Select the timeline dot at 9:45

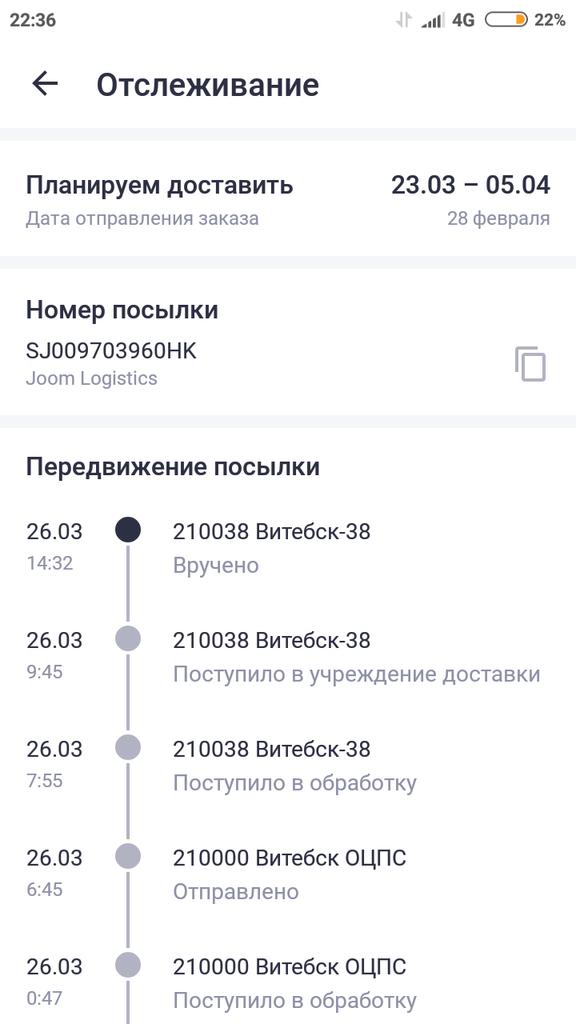tap(128, 638)
